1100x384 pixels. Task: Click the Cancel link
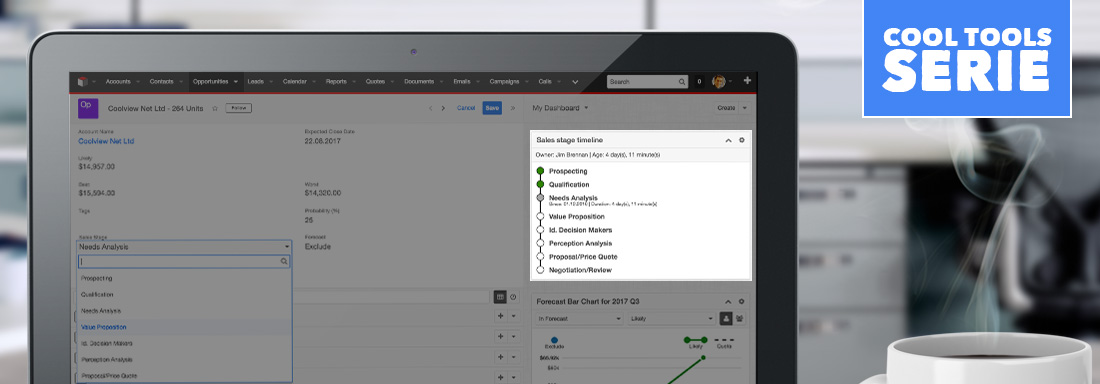point(466,108)
